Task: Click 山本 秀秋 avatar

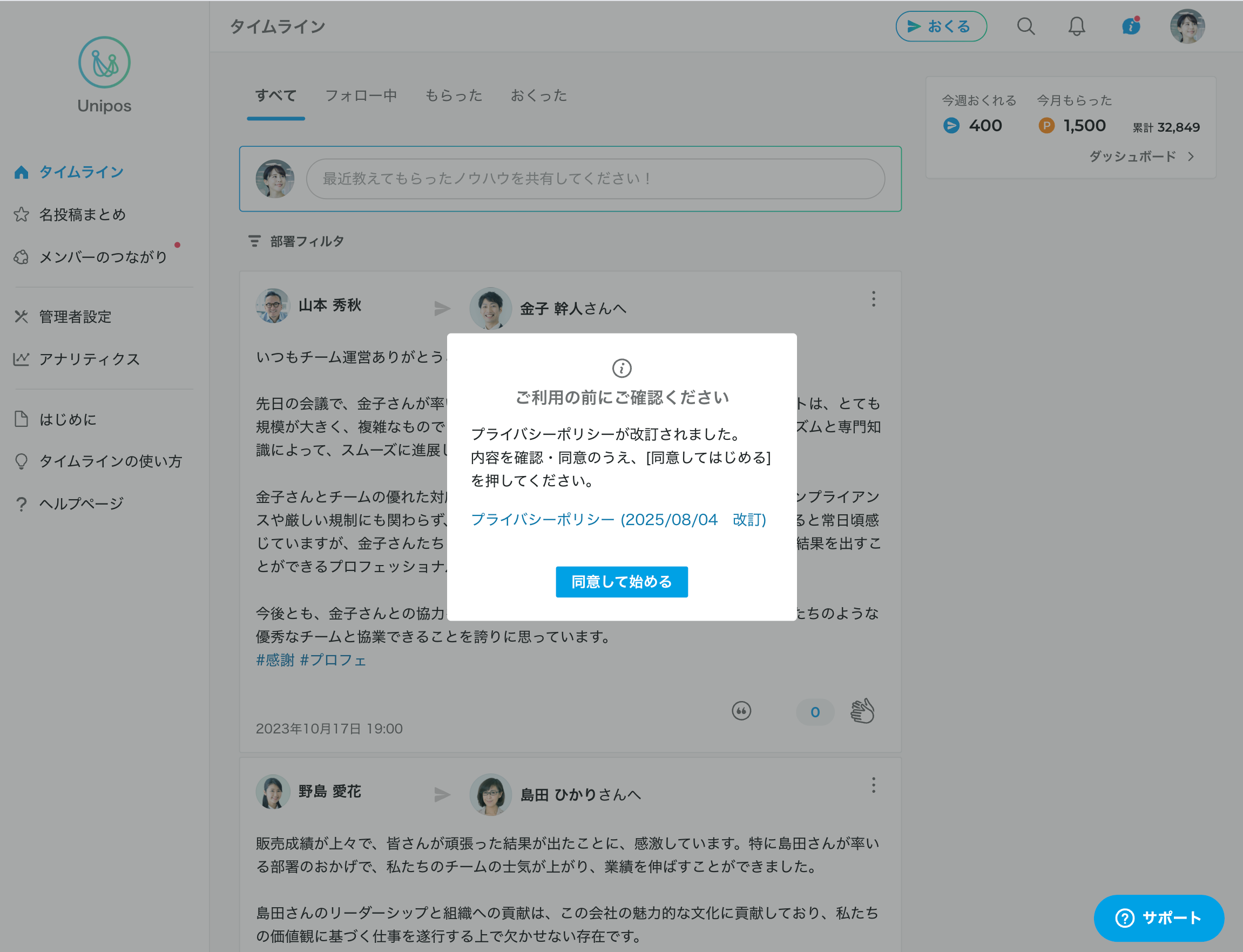Action: (x=273, y=305)
